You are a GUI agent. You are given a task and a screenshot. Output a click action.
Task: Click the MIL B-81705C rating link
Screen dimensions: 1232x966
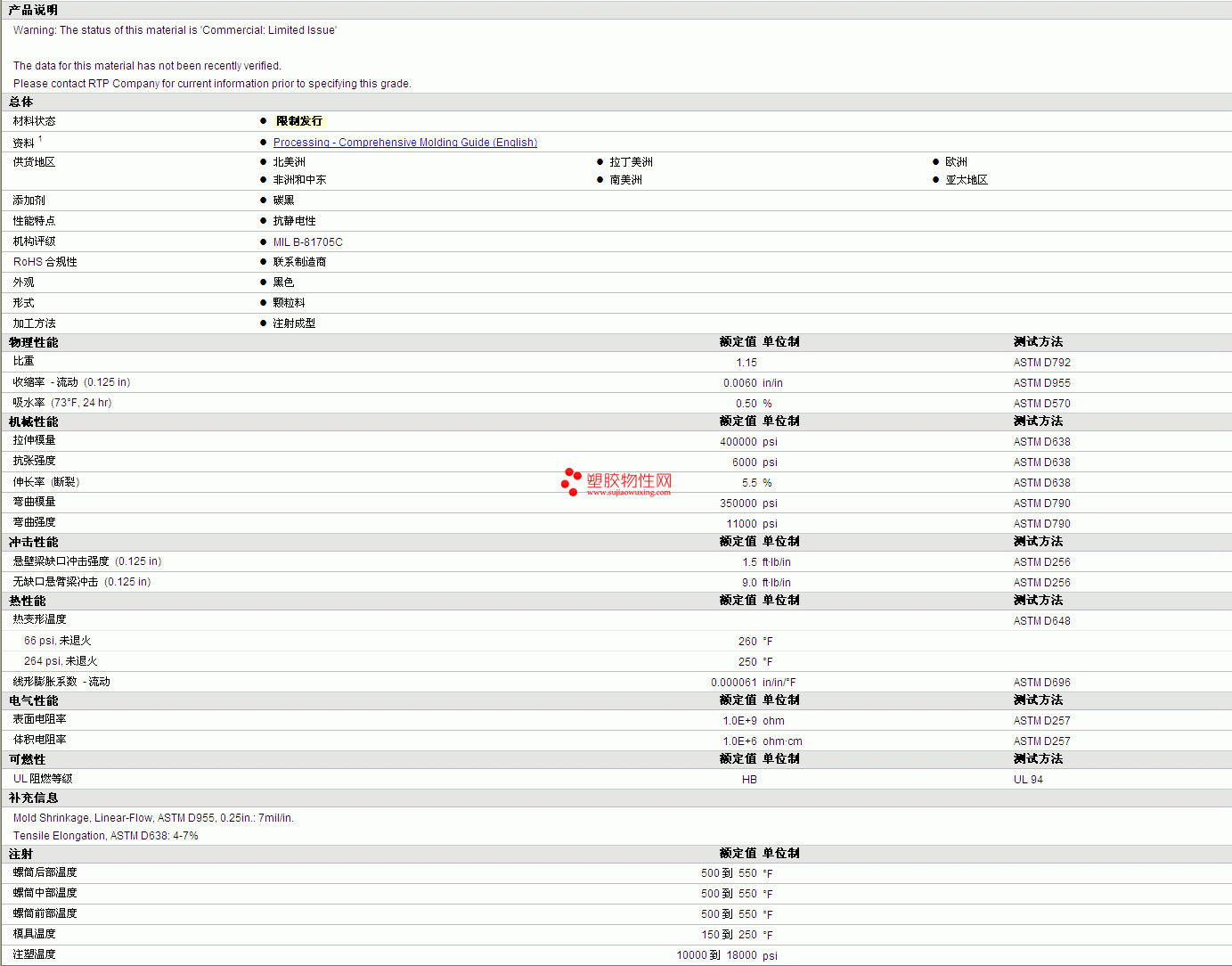click(307, 242)
